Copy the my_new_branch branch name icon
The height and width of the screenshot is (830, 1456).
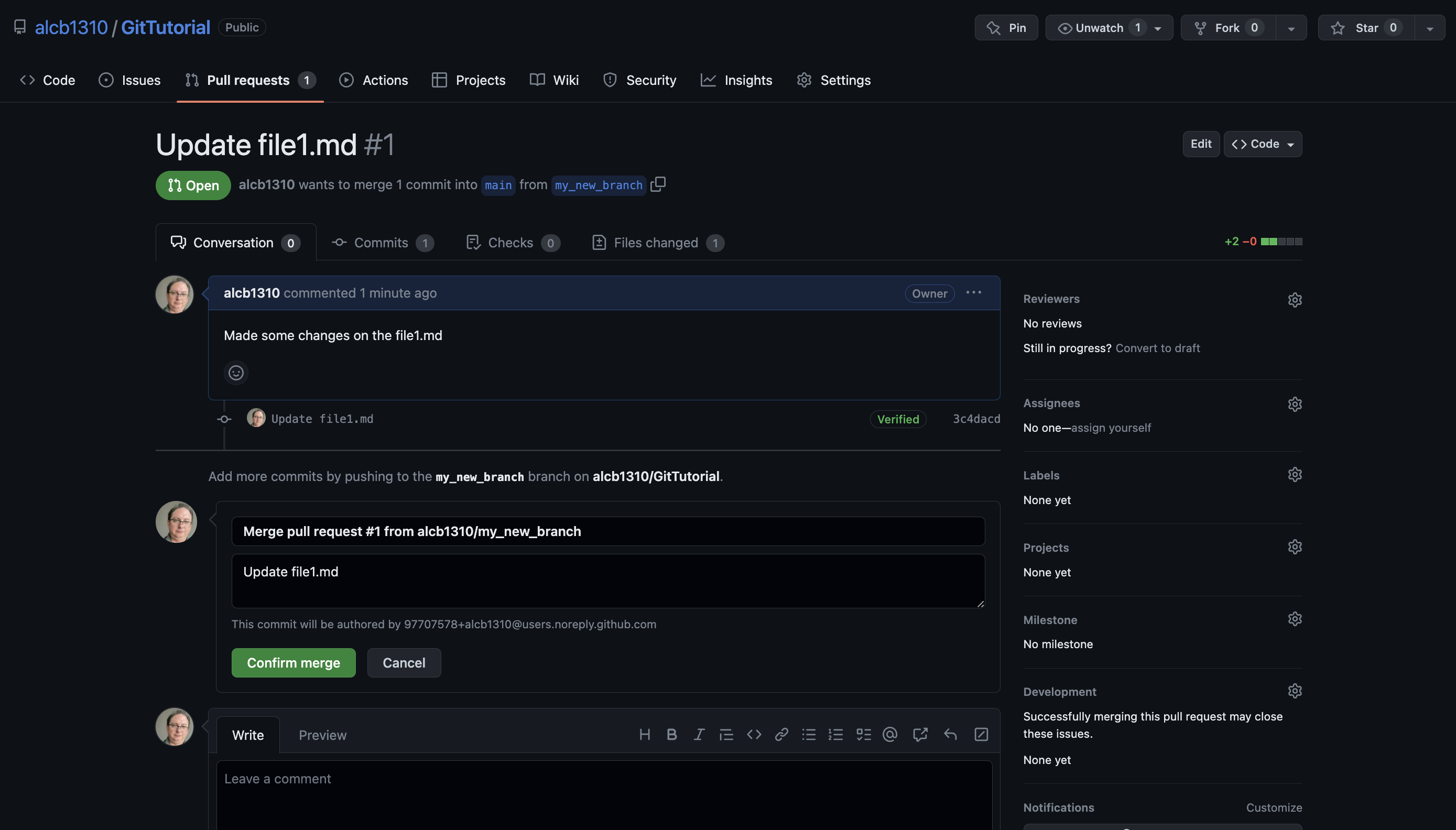(658, 184)
